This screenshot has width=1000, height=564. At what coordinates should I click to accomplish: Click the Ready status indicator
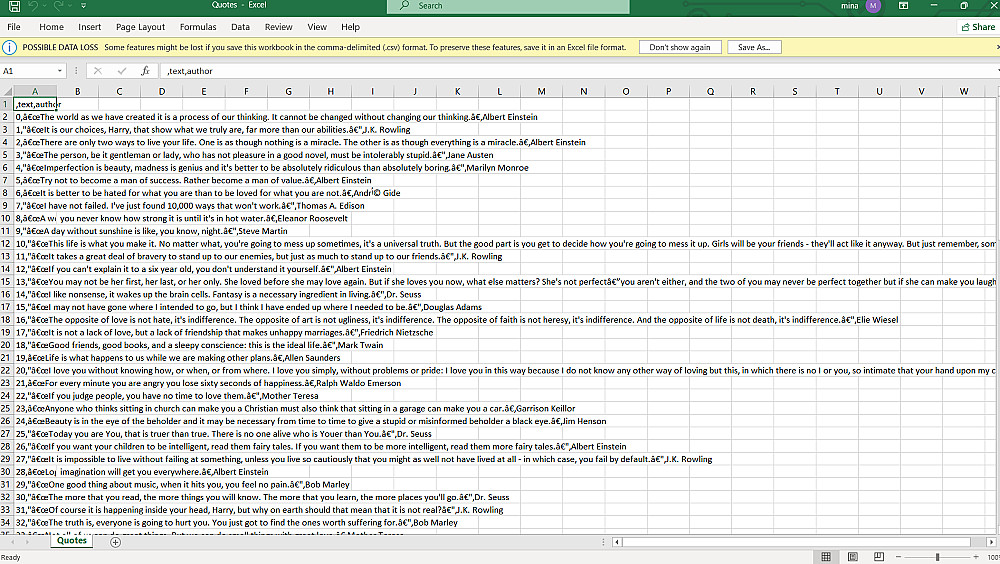(x=11, y=557)
